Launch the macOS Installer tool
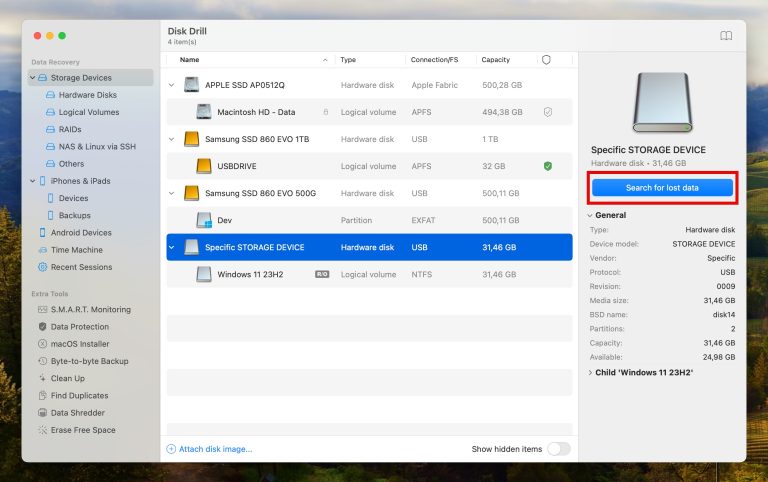 tap(80, 344)
